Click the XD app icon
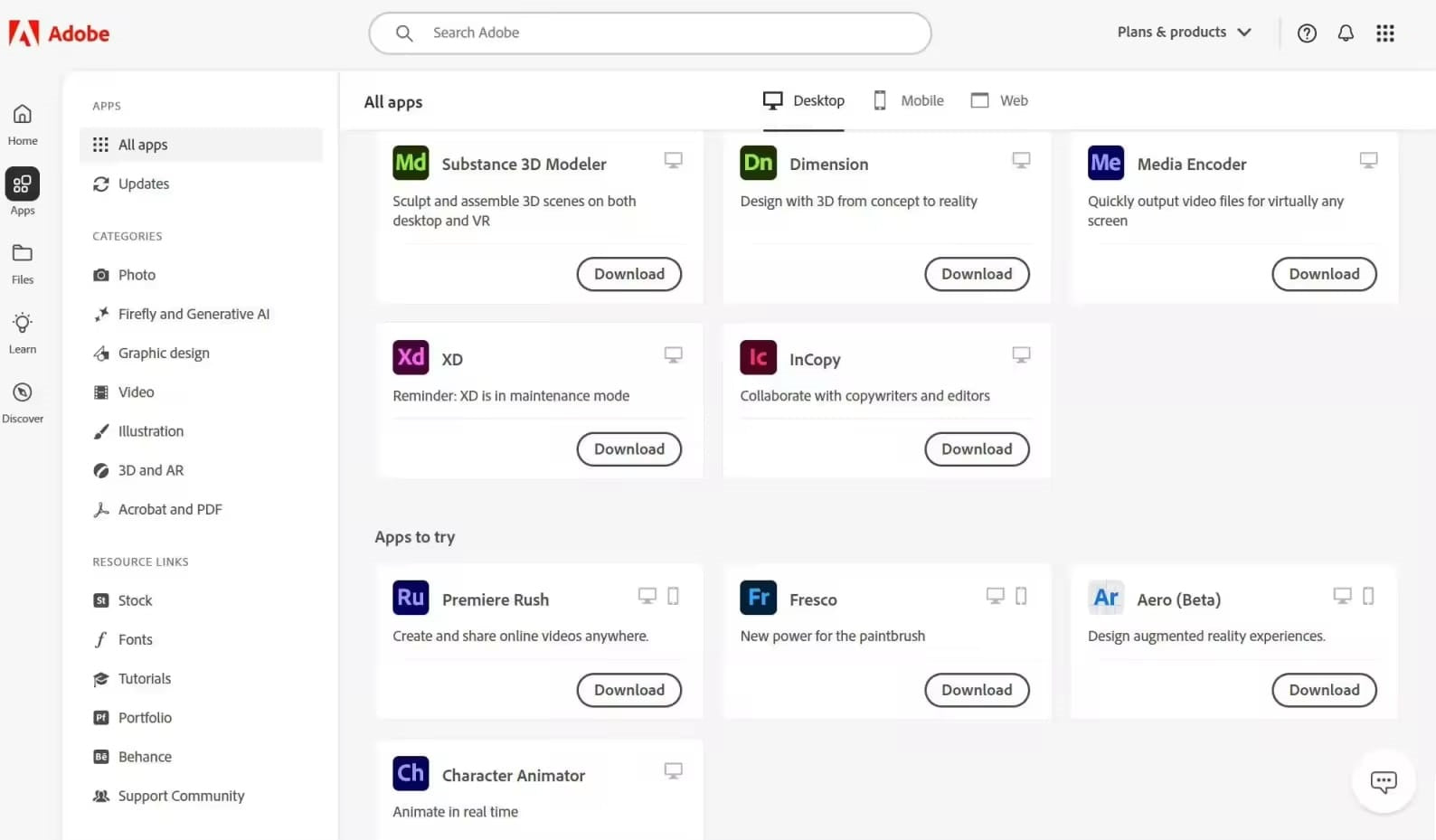Image resolution: width=1436 pixels, height=840 pixels. pyautogui.click(x=411, y=357)
